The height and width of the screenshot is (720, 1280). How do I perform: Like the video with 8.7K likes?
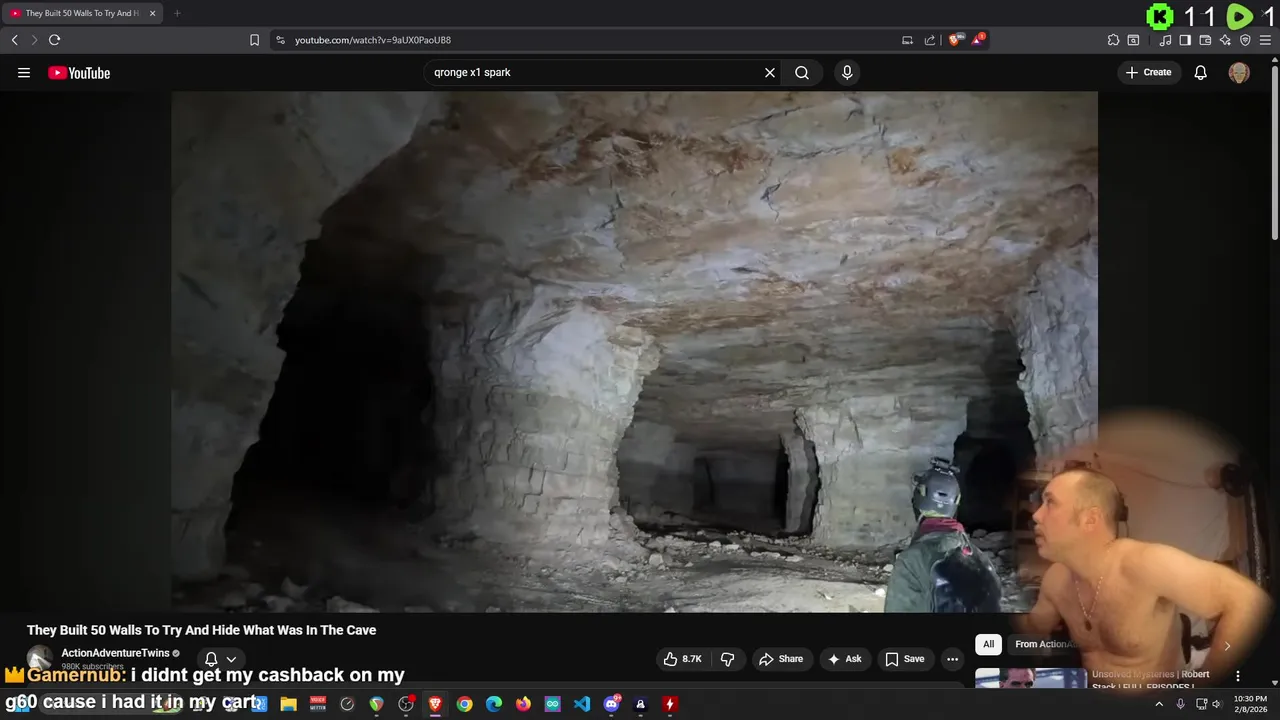click(682, 659)
